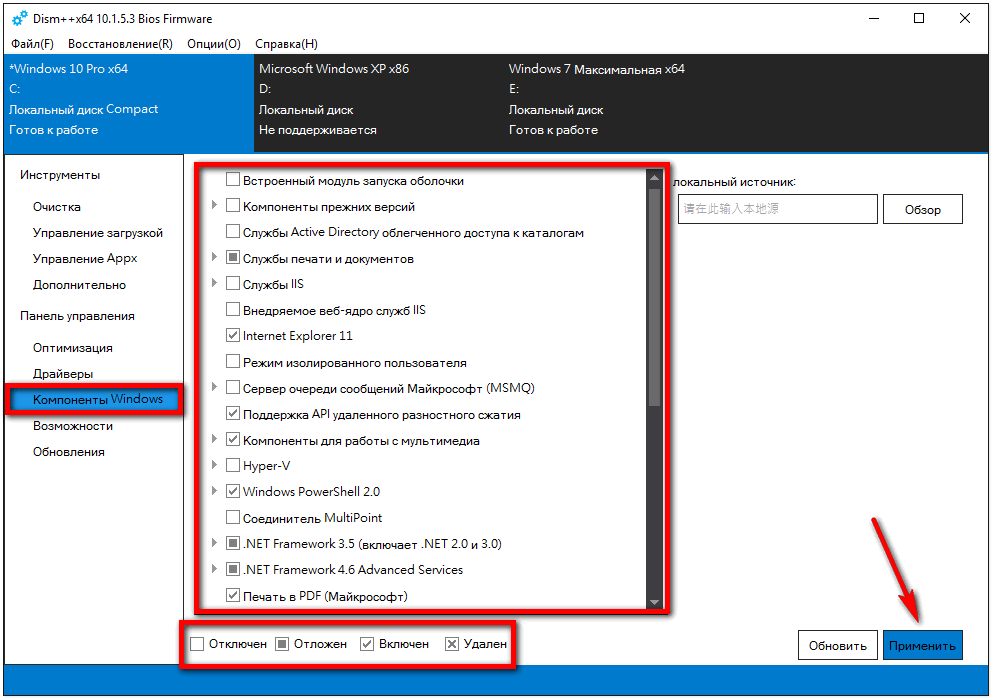Uncheck the Windows PowerShell 2.0 checkbox

pyautogui.click(x=232, y=491)
